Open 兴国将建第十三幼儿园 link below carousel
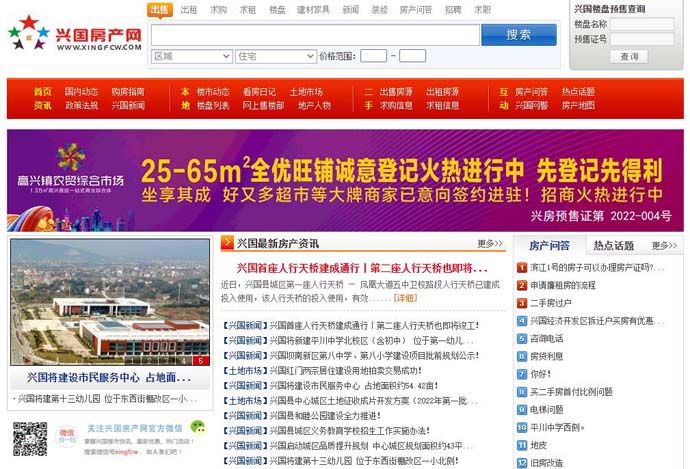 [x=107, y=399]
